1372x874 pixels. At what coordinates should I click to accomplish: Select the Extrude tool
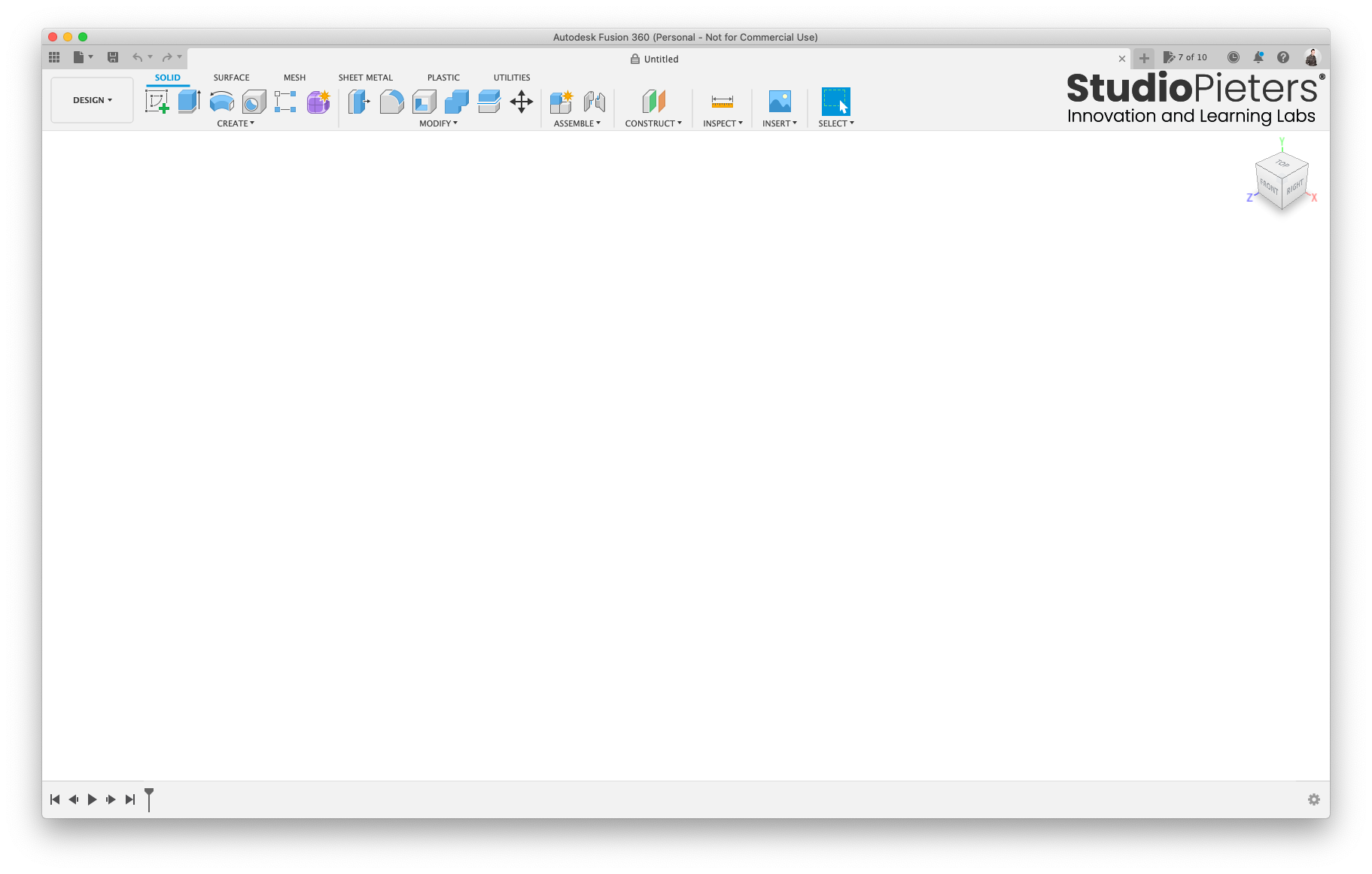(x=189, y=102)
